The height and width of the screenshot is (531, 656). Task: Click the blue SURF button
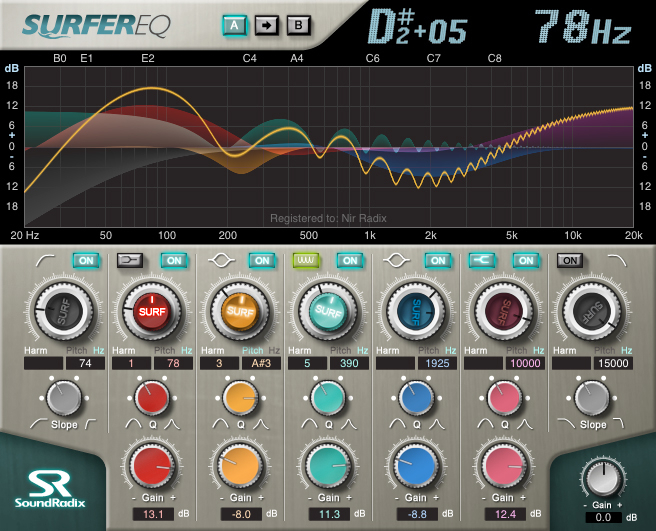tap(416, 312)
